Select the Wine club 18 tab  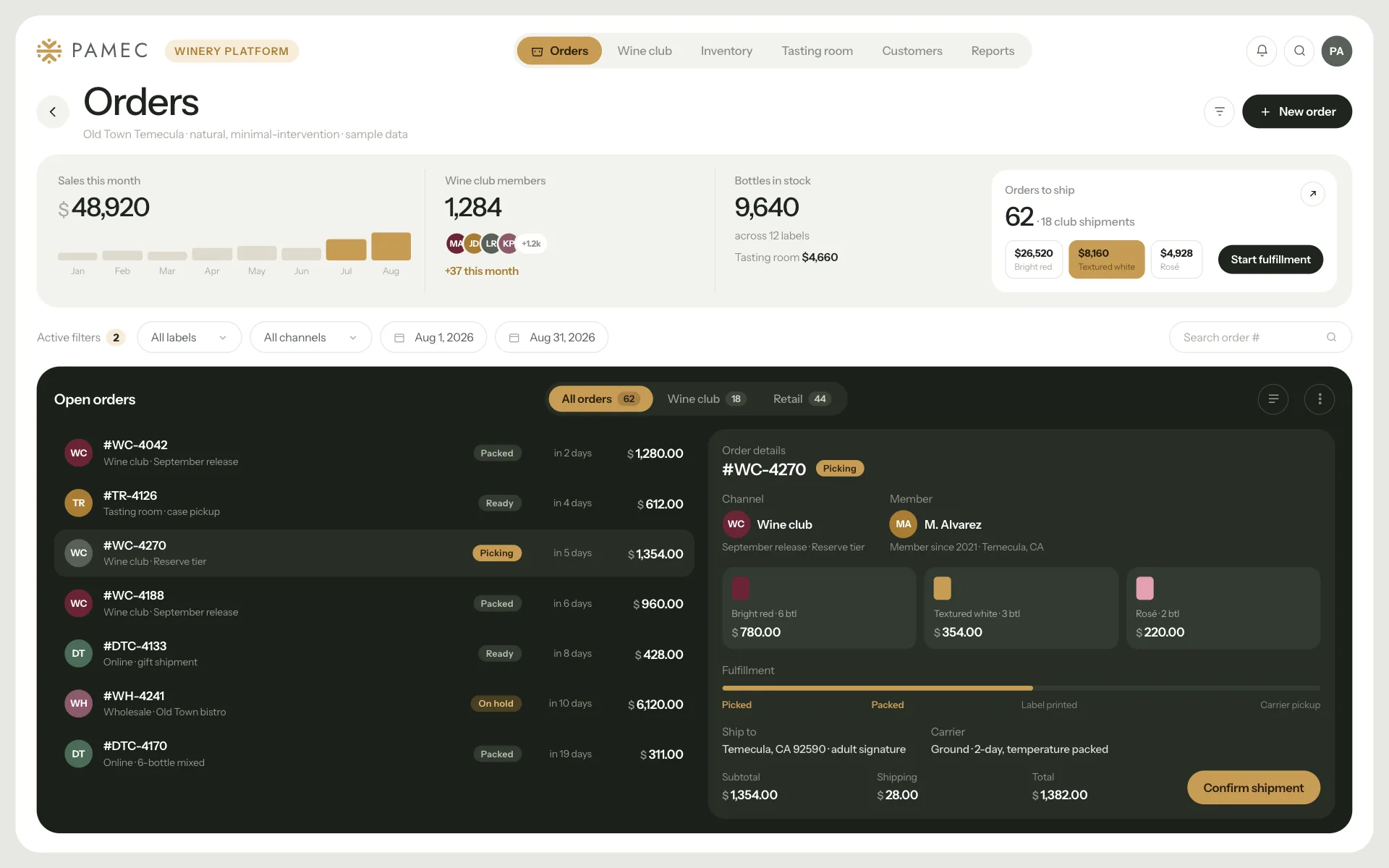pos(706,399)
